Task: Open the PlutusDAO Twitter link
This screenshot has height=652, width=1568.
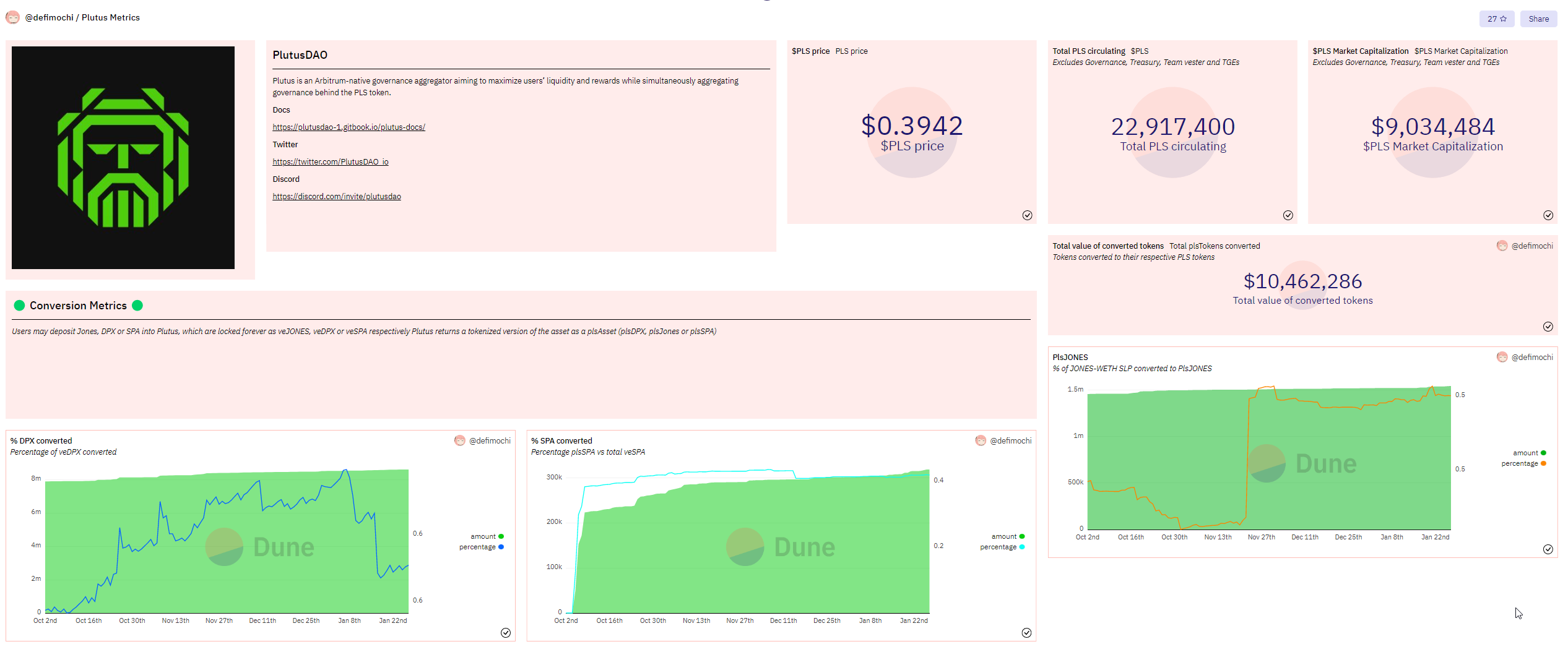Action: (x=331, y=162)
